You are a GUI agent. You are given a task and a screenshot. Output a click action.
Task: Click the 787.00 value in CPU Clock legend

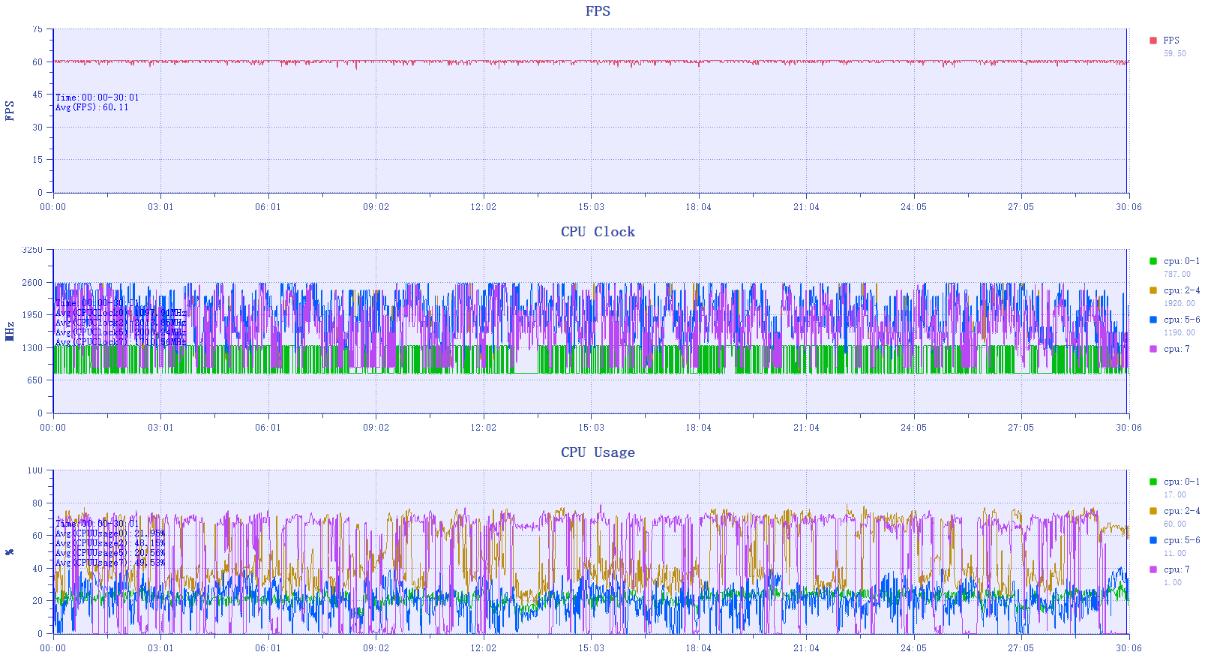(1176, 273)
